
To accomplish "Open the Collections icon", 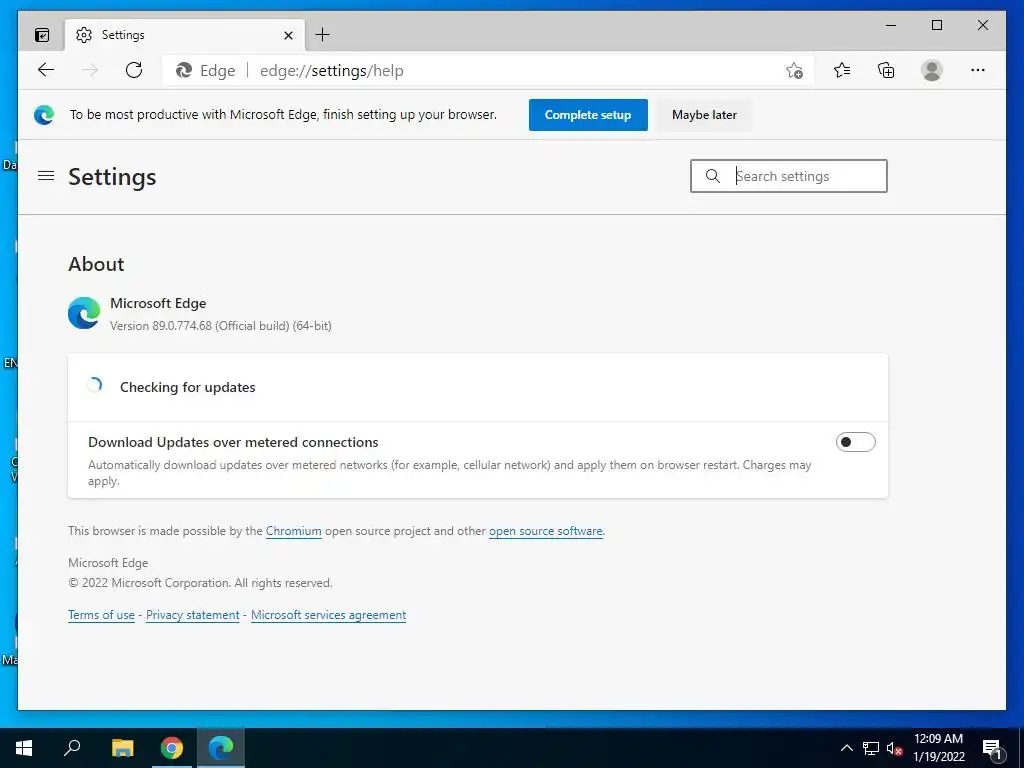I will [886, 70].
